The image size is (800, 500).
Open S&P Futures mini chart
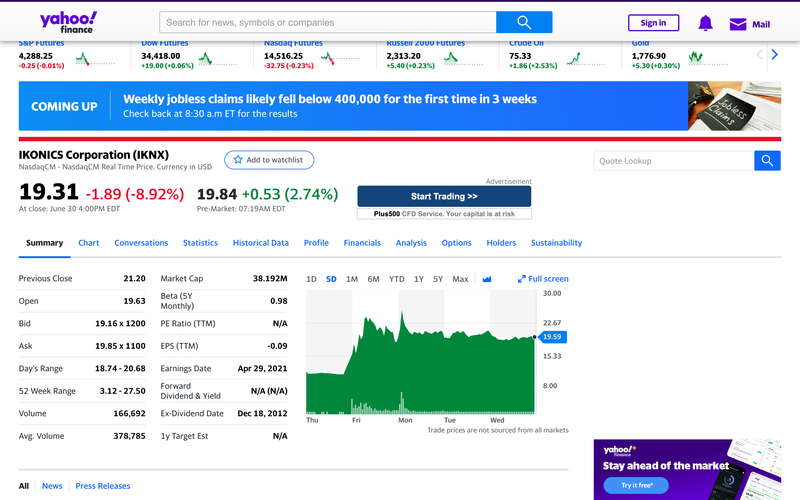[95, 59]
